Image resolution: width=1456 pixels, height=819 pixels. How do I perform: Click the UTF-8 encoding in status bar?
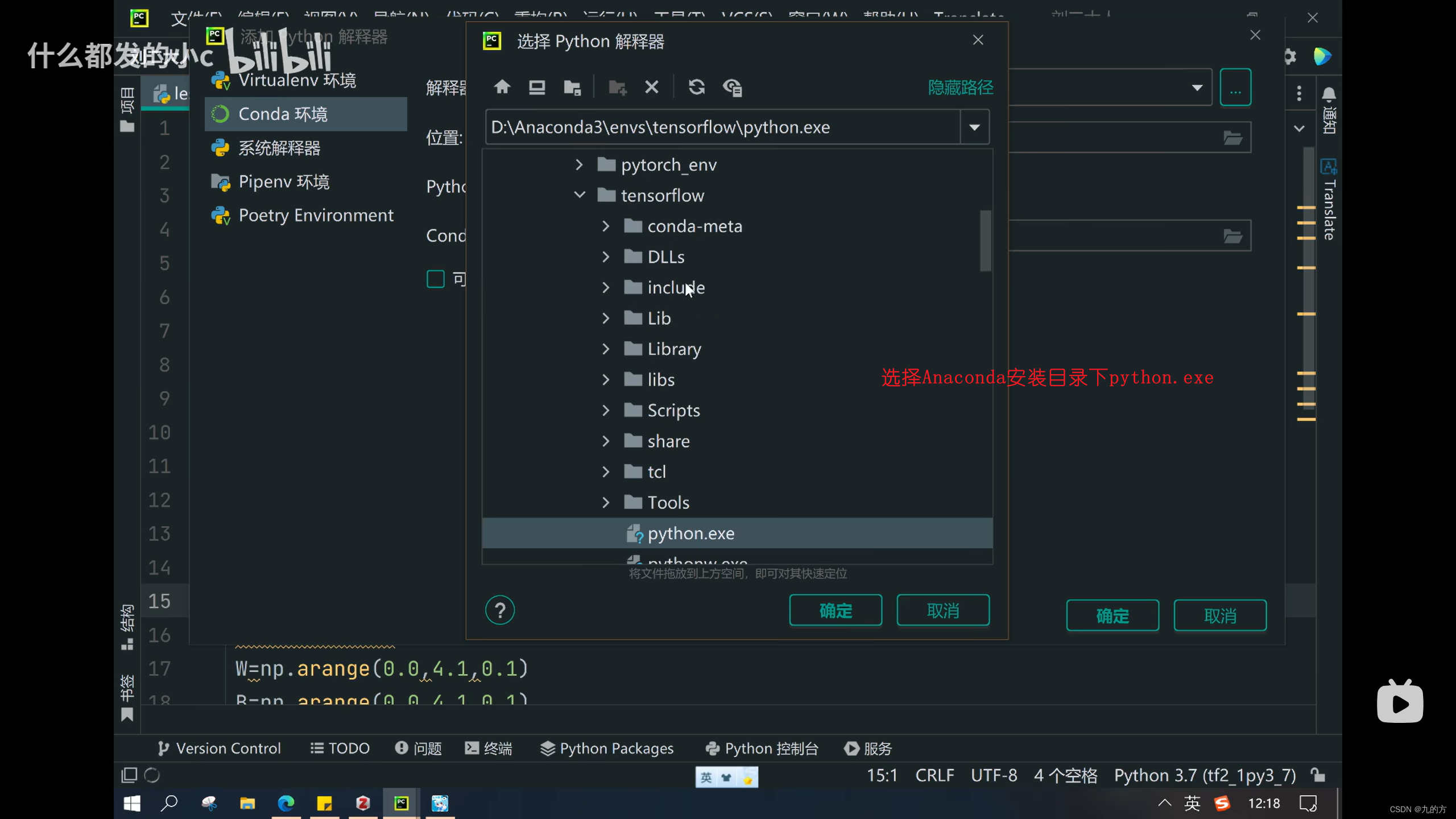click(x=994, y=775)
